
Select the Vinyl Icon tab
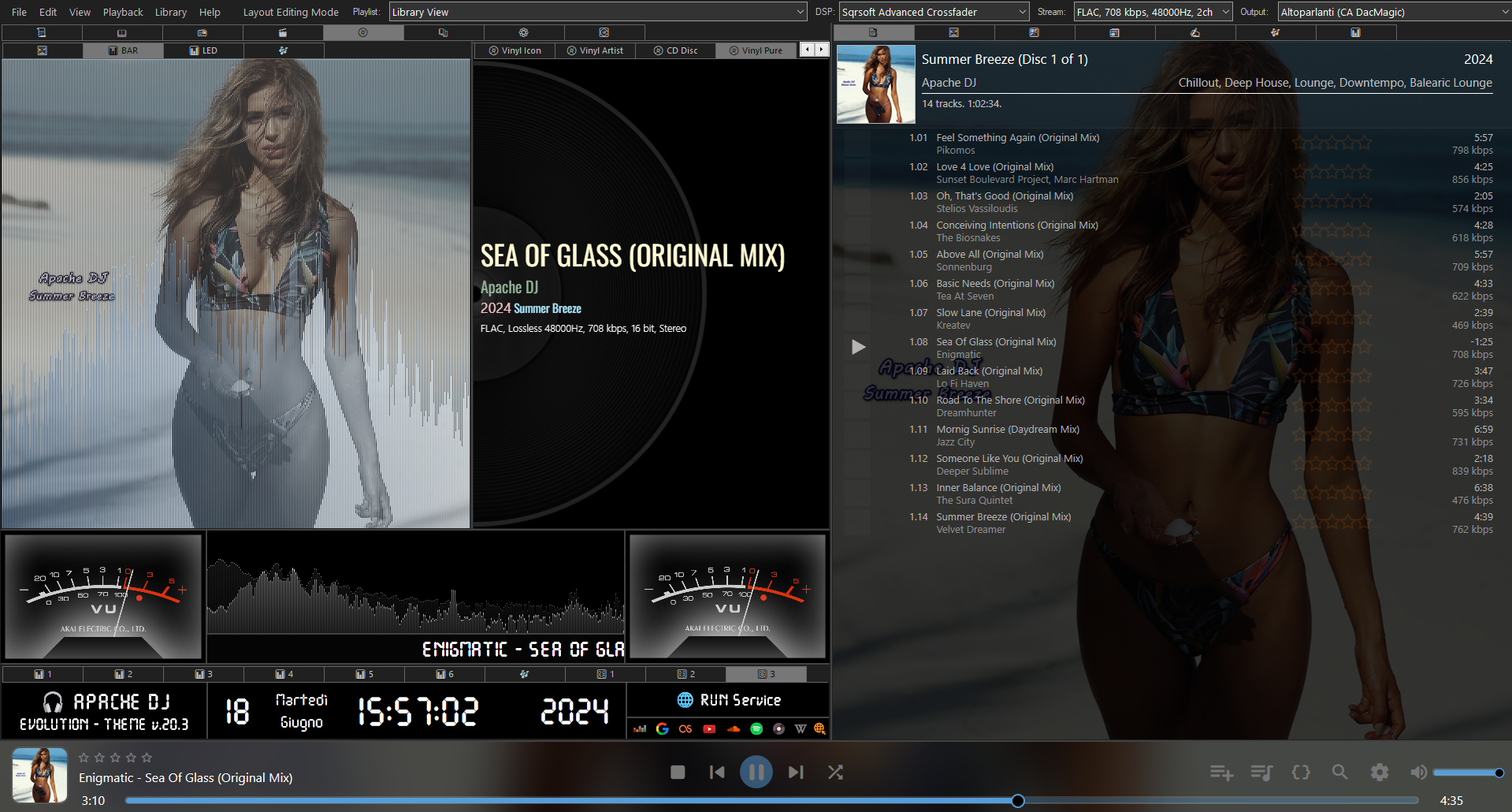(x=515, y=50)
